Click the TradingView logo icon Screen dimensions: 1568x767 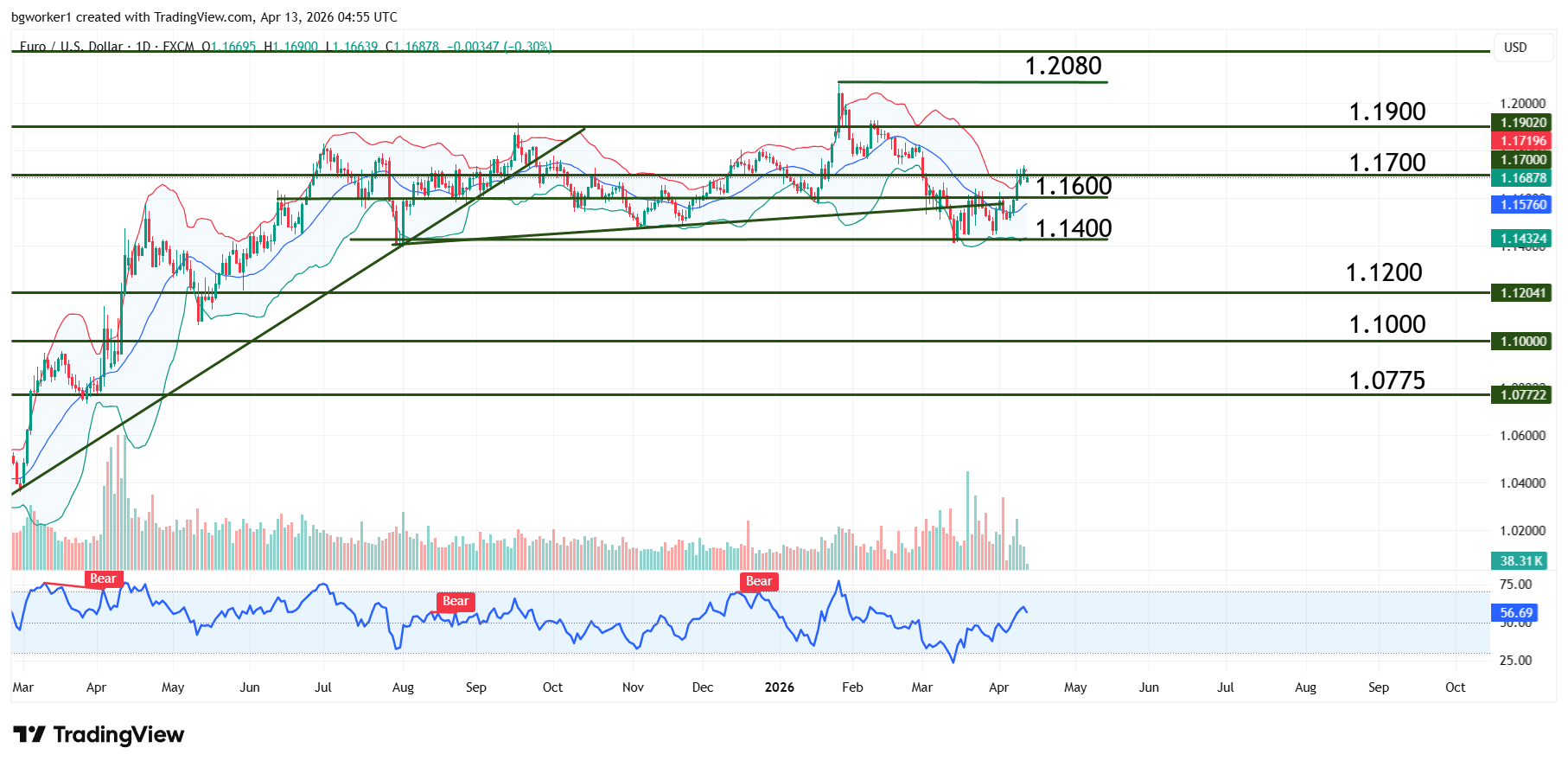pyautogui.click(x=29, y=735)
